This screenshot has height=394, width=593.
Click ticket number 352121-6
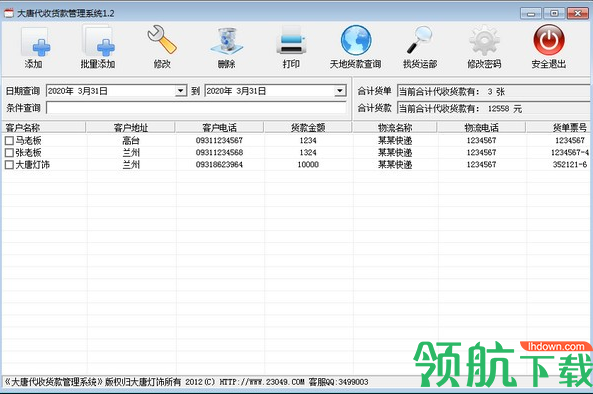click(x=570, y=165)
